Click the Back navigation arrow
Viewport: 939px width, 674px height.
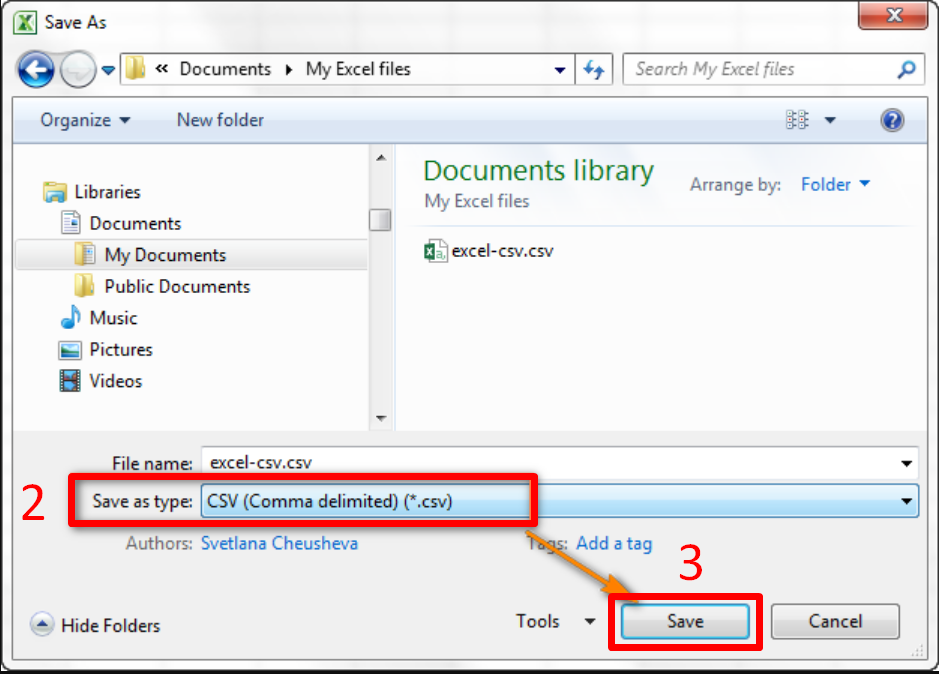[x=36, y=69]
